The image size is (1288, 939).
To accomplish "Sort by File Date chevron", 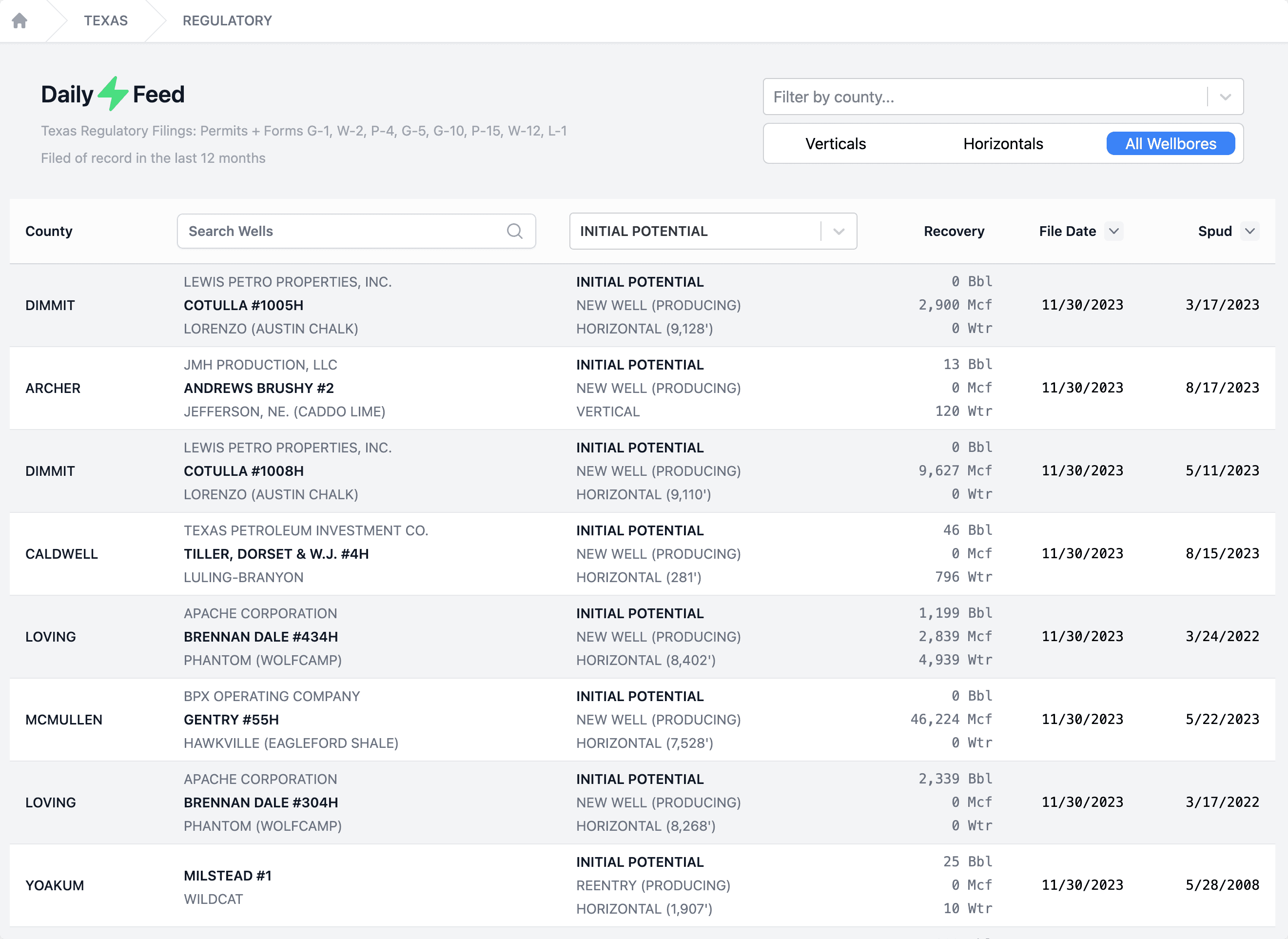I will pos(1113,232).
